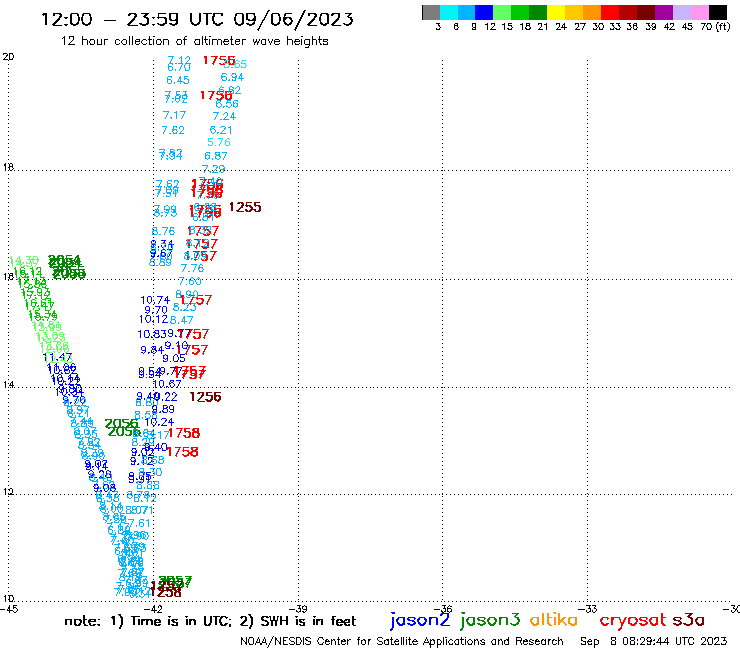
Task: Click the cyan swatch in the wave height legend
Action: (x=449, y=12)
